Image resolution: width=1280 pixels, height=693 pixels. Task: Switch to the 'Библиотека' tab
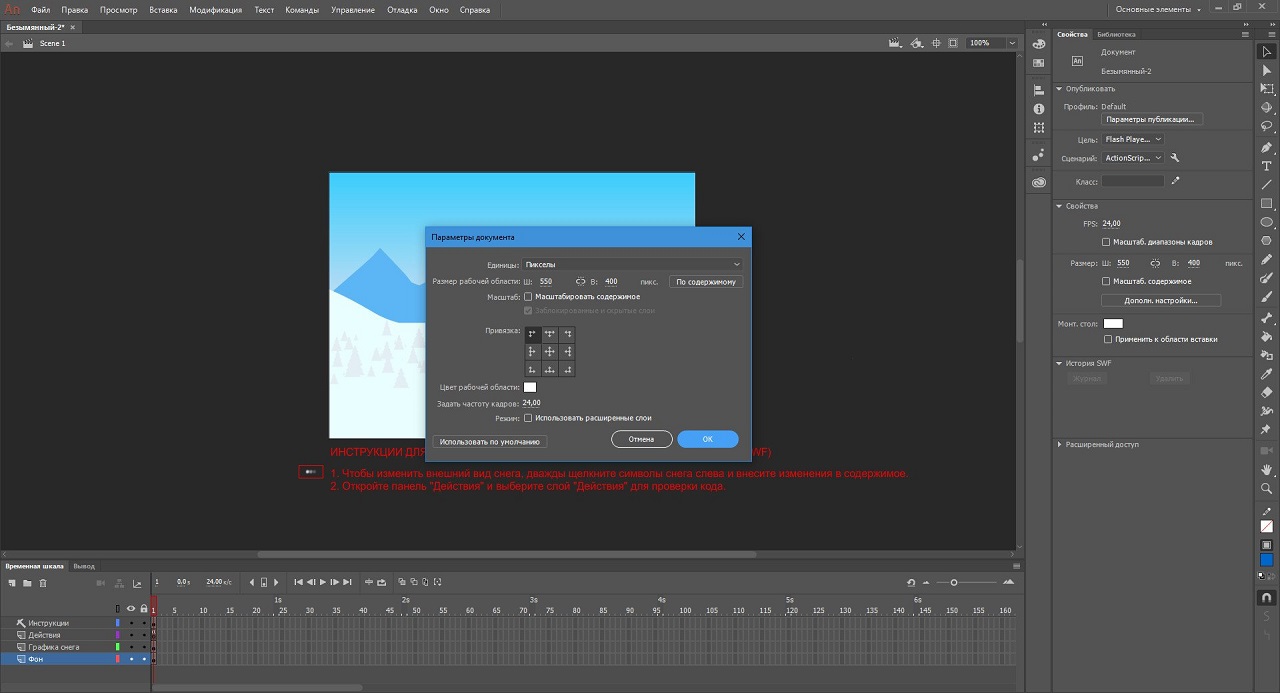pyautogui.click(x=1116, y=34)
